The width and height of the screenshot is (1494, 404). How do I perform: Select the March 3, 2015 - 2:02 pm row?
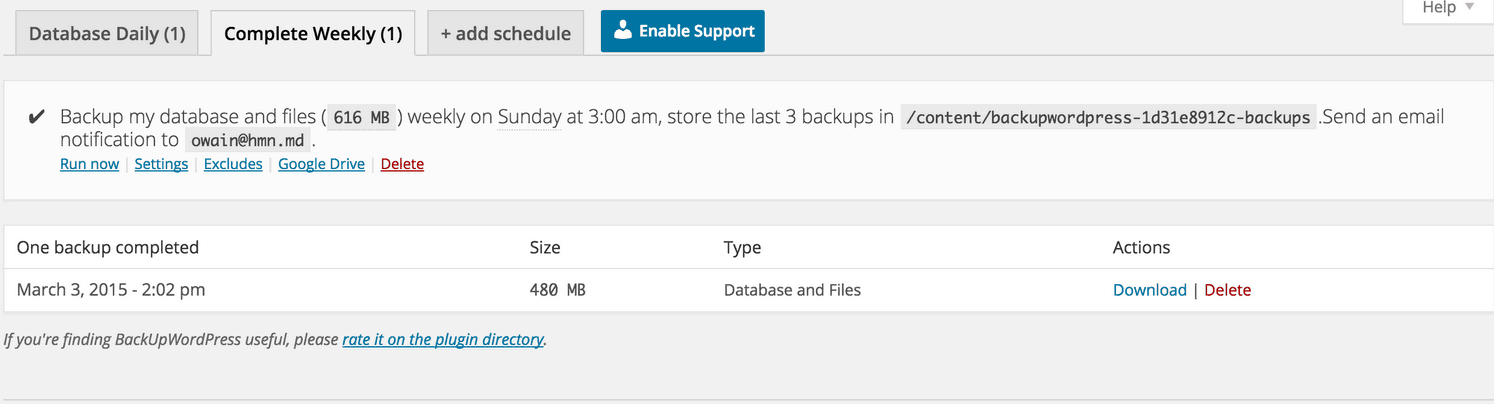pyautogui.click(x=747, y=290)
